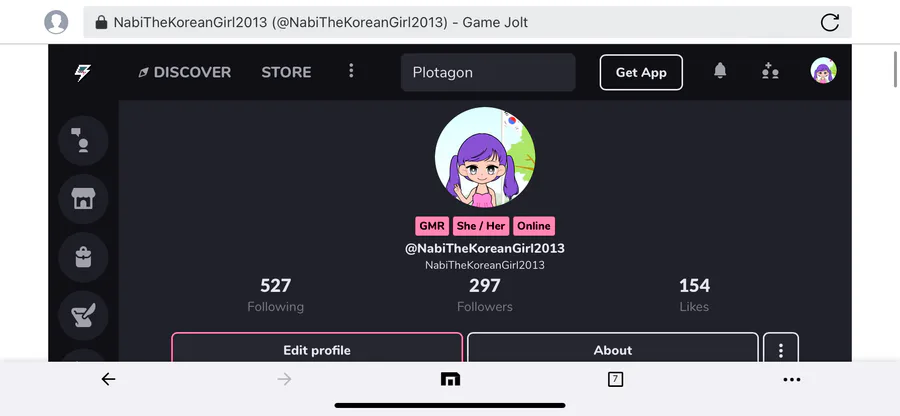The width and height of the screenshot is (900, 416).
Task: Click the browser profile icon beside address bar
Action: (x=56, y=22)
